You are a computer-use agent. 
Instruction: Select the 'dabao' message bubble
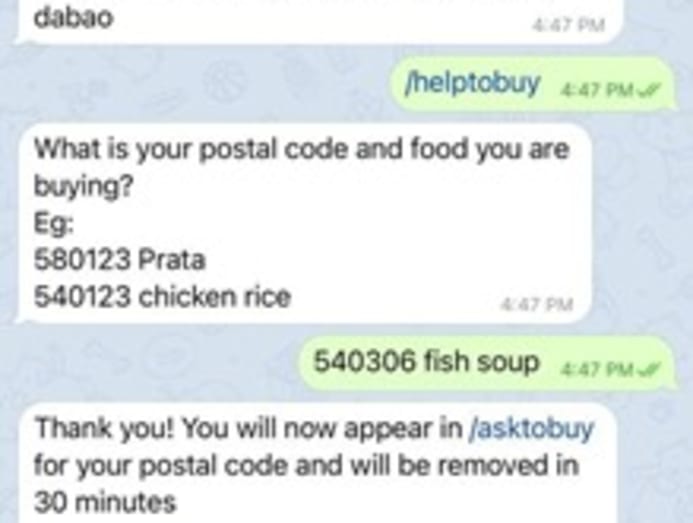point(316,21)
